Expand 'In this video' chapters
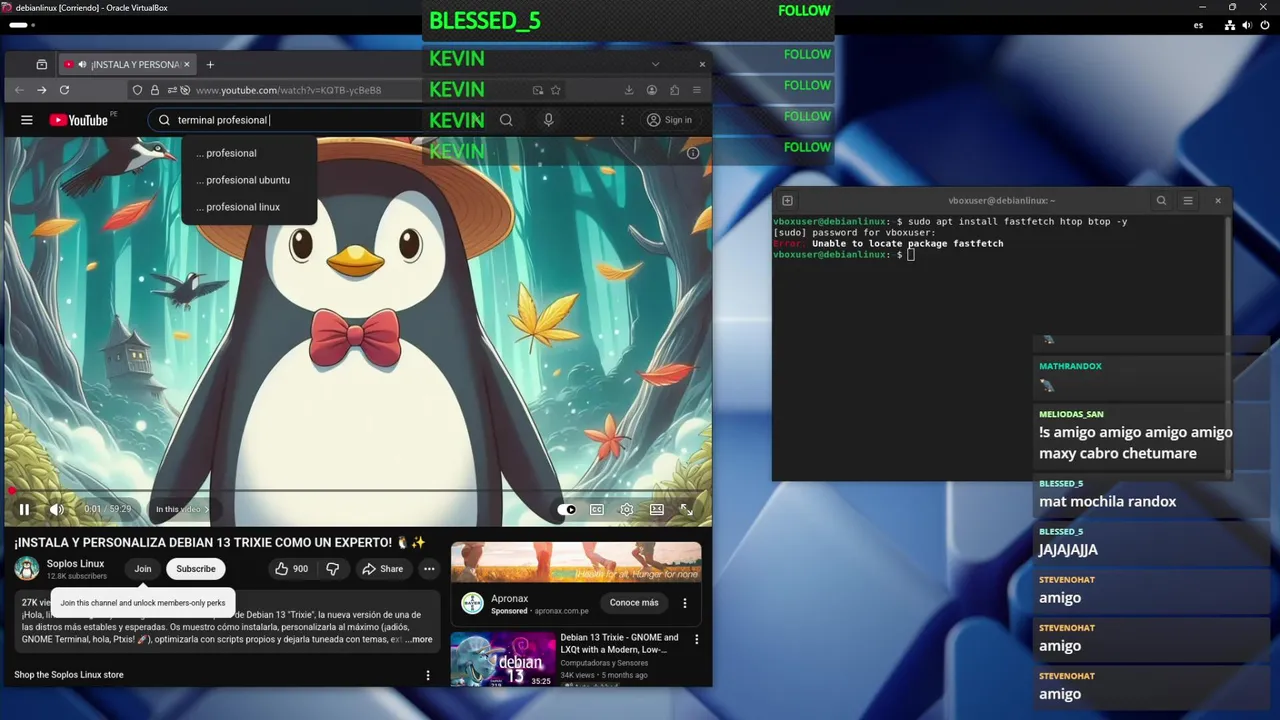The image size is (1280, 720). click(182, 509)
